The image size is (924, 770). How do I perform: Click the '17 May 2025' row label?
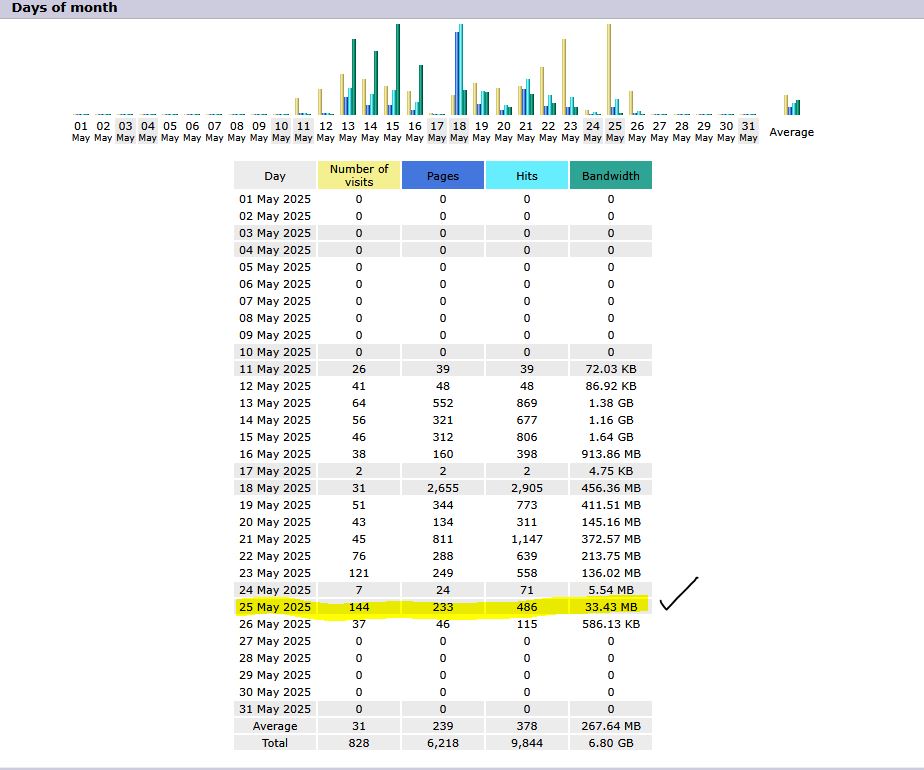click(275, 471)
